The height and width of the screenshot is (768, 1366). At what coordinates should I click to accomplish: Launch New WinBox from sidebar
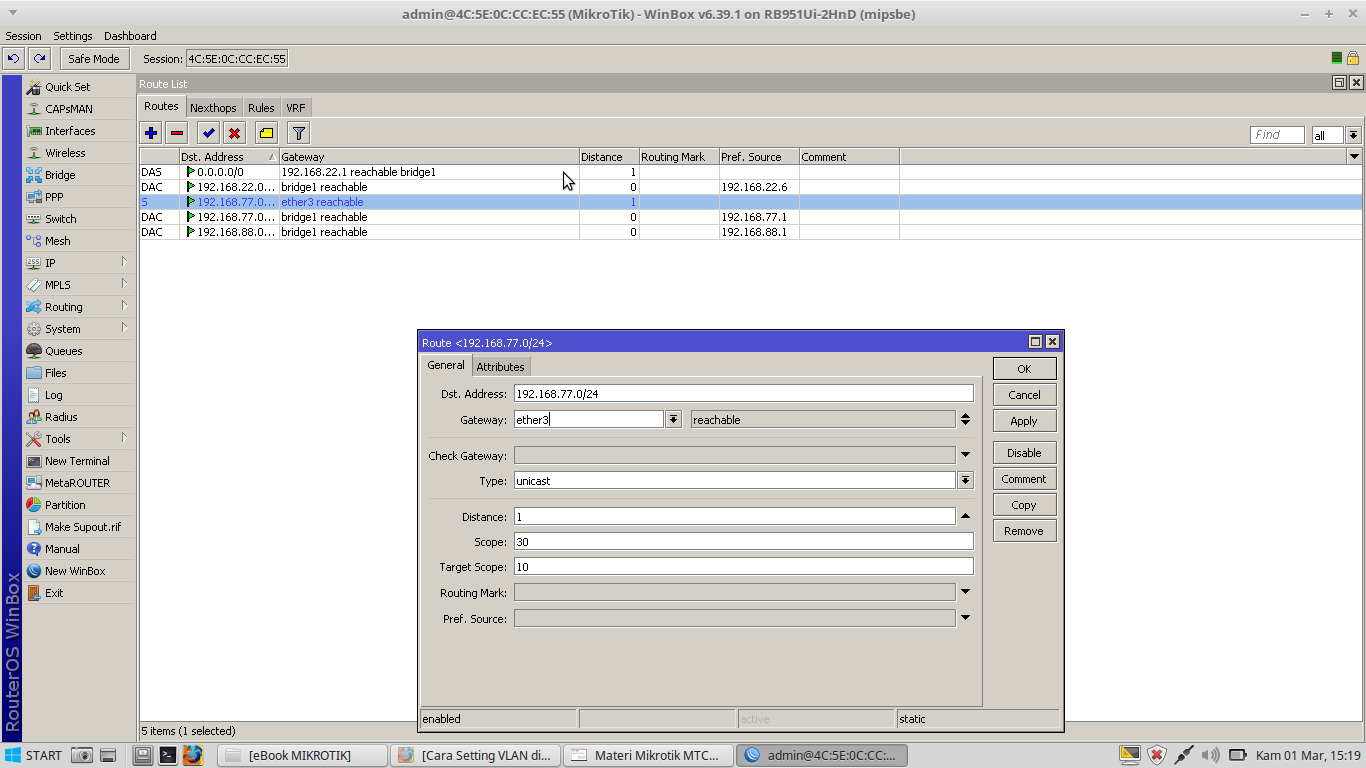pos(79,571)
